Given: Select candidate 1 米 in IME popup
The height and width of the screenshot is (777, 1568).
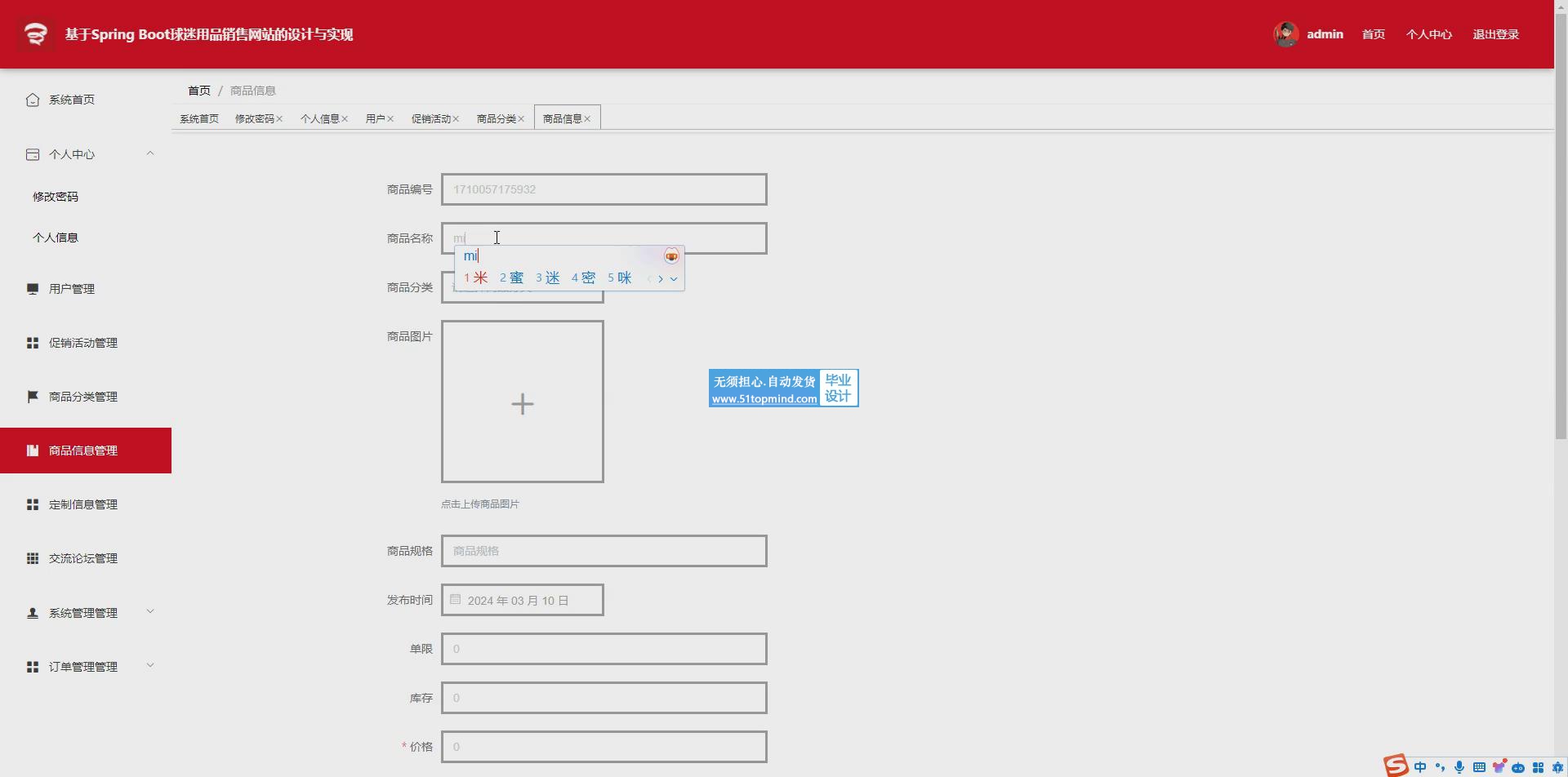Looking at the screenshot, I should point(476,278).
